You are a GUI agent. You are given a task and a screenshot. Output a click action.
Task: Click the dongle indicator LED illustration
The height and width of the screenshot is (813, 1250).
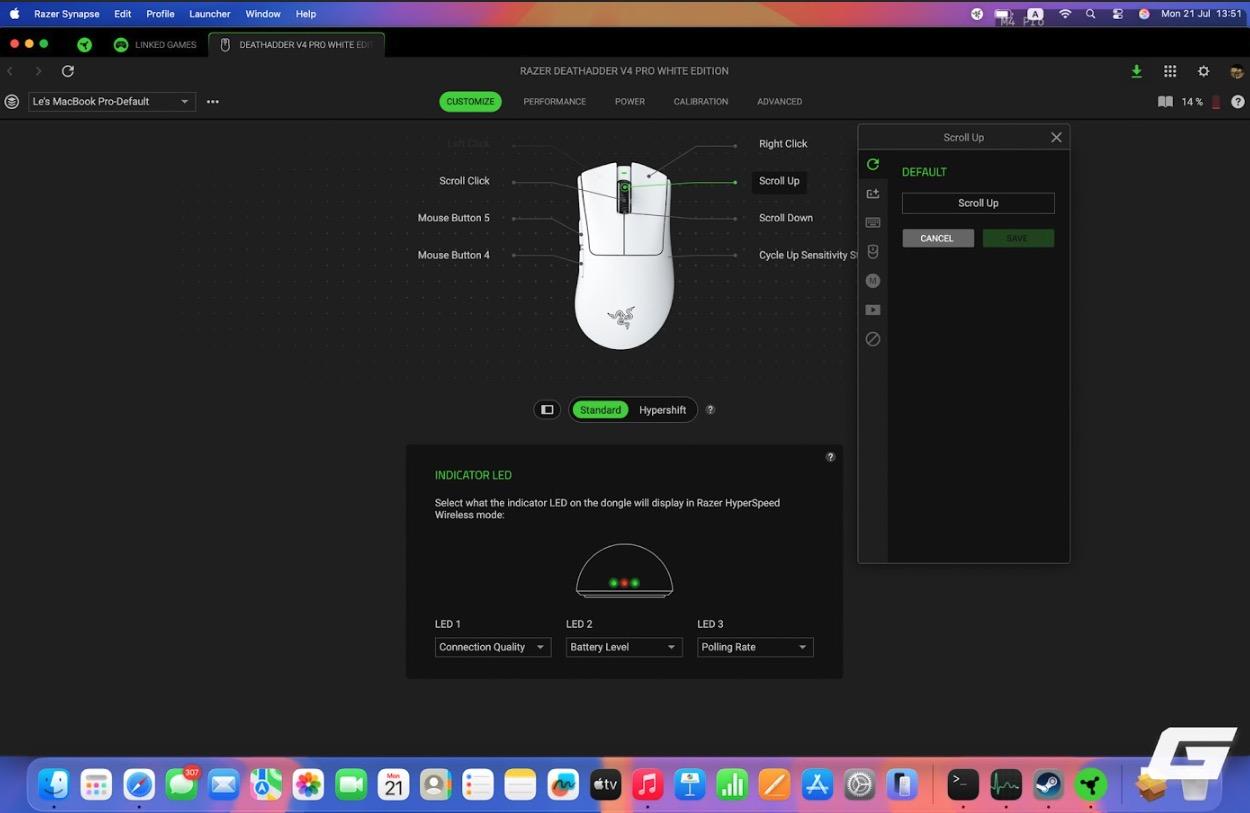click(x=624, y=571)
